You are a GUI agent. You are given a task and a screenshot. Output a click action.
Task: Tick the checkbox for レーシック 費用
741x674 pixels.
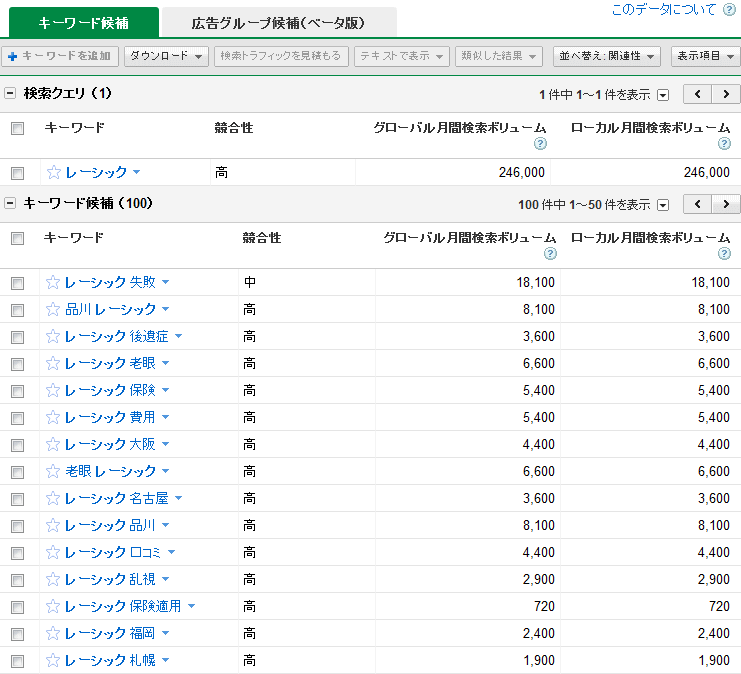[x=17, y=418]
